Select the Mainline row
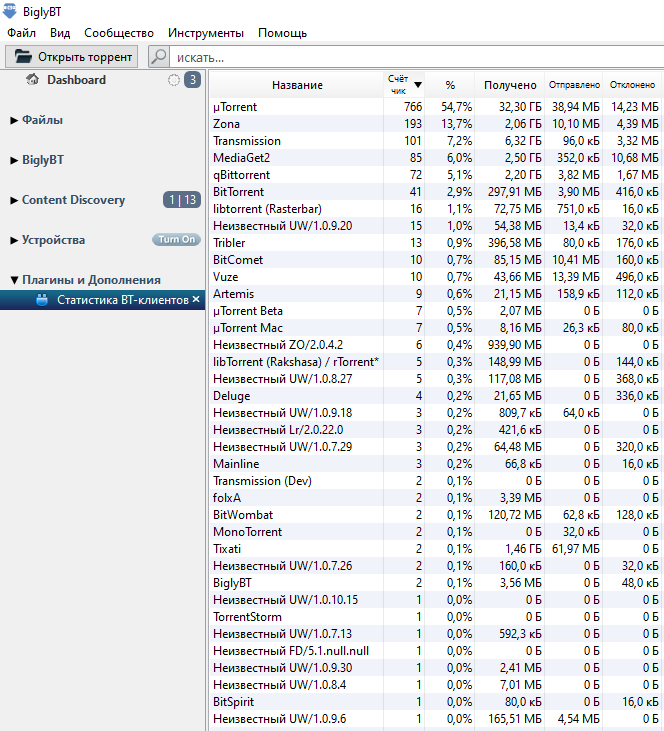Image resolution: width=664 pixels, height=731 pixels. click(436, 464)
